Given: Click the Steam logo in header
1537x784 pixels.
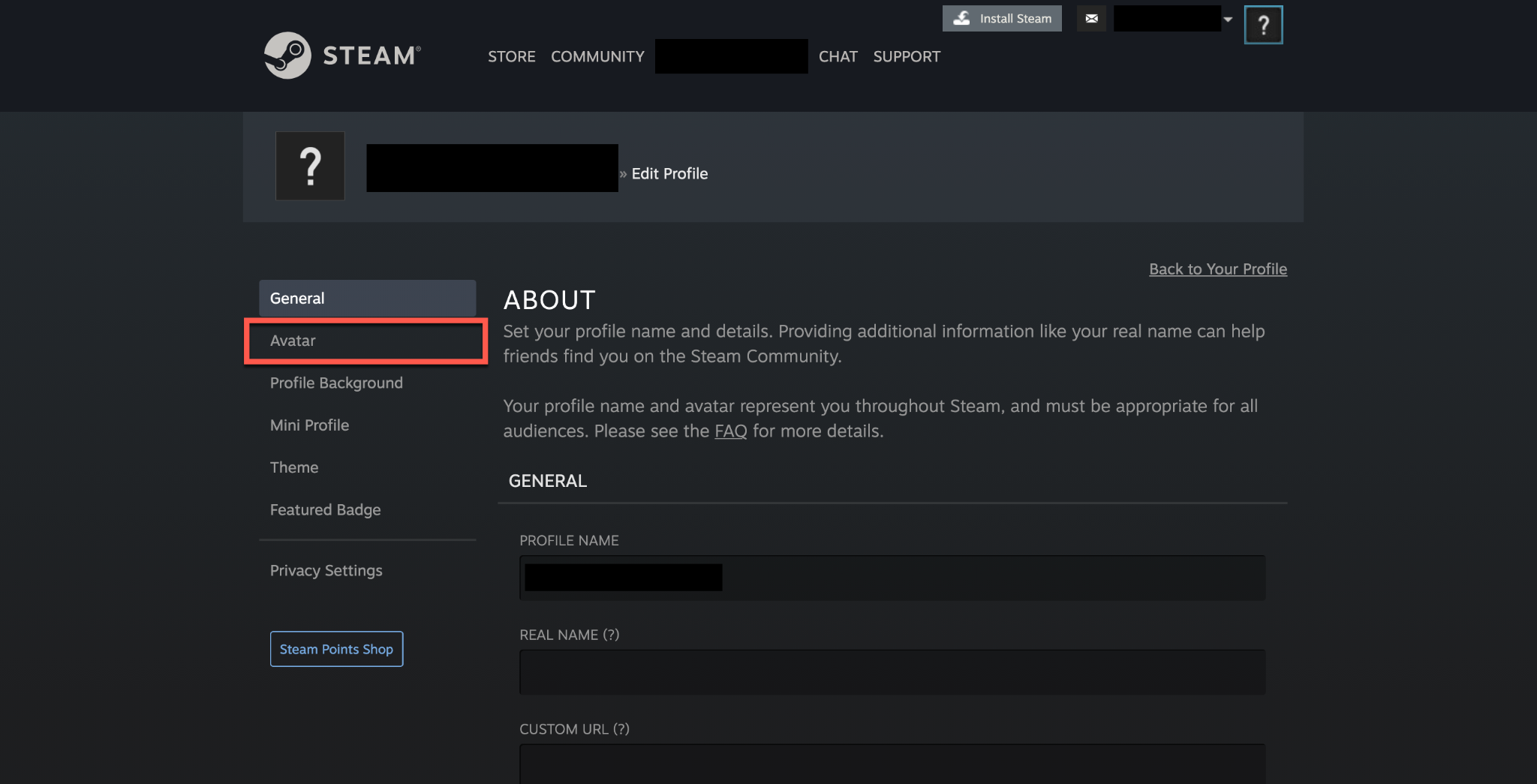Looking at the screenshot, I should pyautogui.click(x=342, y=56).
